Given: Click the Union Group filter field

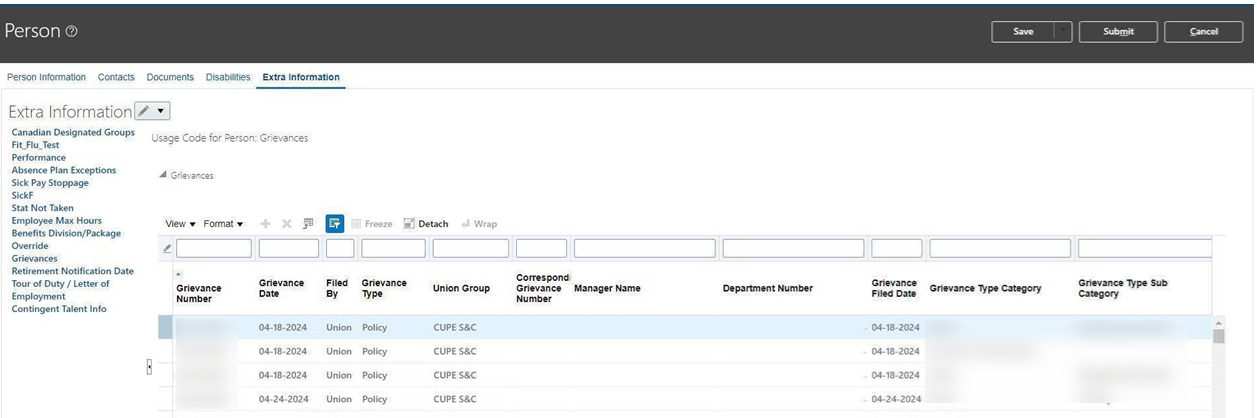Looking at the screenshot, I should pyautogui.click(x=471, y=248).
